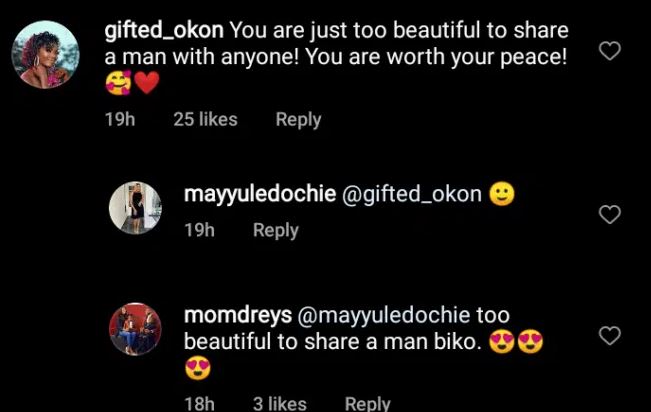Reply to the mayyuledochie comment
The width and height of the screenshot is (651, 412).
pyautogui.click(x=276, y=230)
